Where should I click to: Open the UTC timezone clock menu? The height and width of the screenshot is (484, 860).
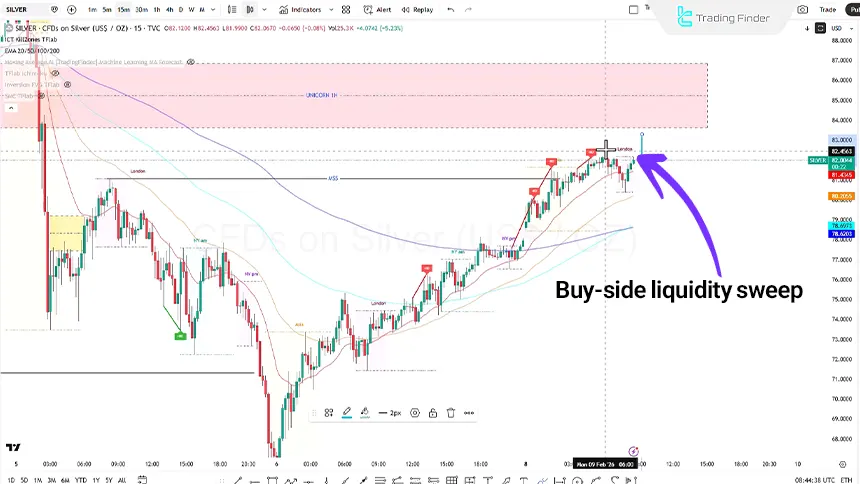tap(814, 480)
